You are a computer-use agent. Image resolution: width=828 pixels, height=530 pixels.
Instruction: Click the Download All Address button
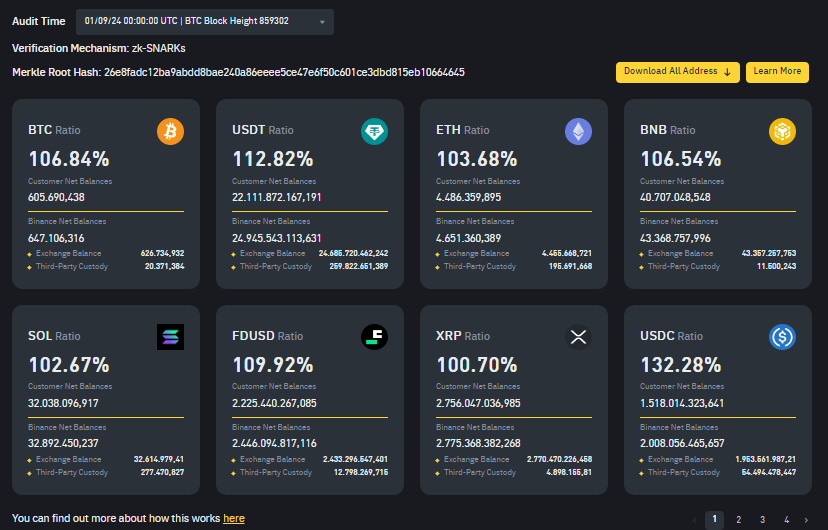point(678,72)
